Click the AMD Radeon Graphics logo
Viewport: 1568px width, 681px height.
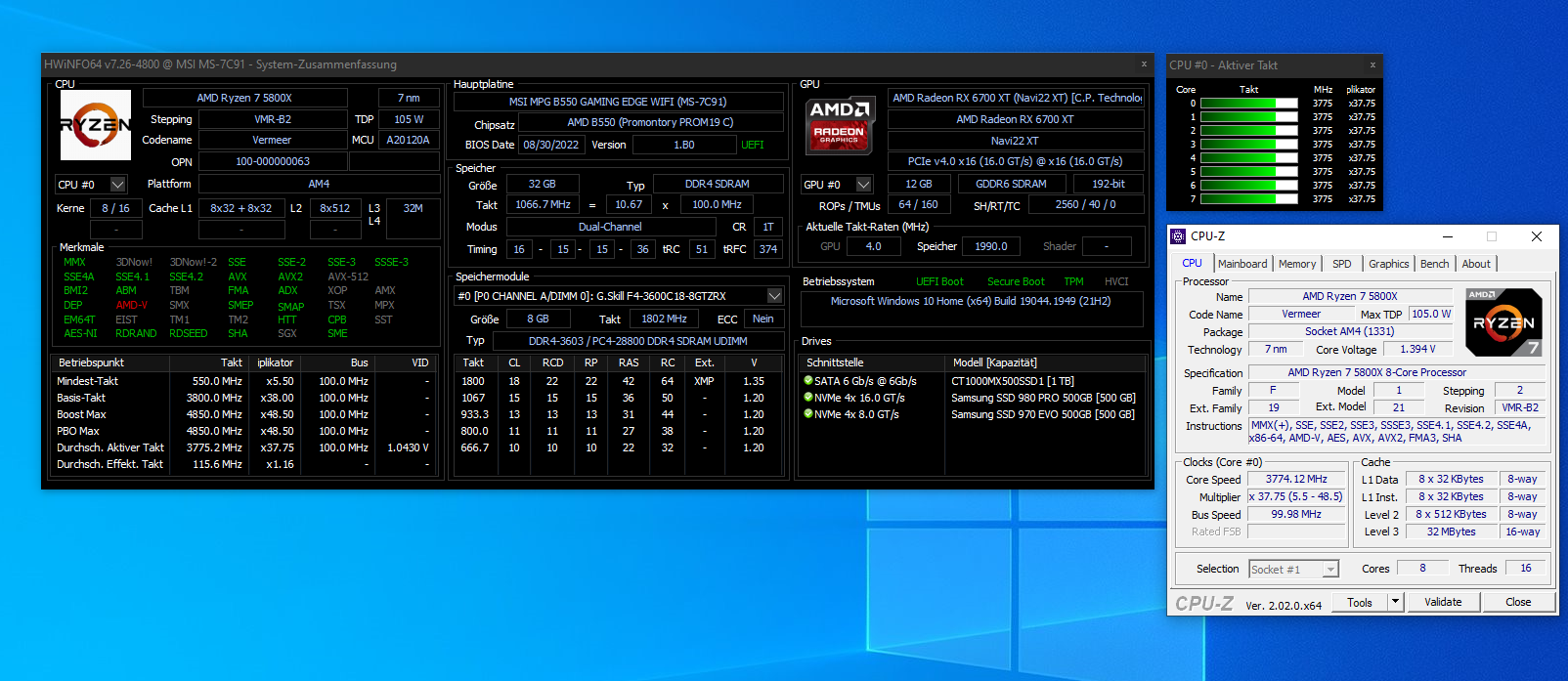pyautogui.click(x=839, y=124)
